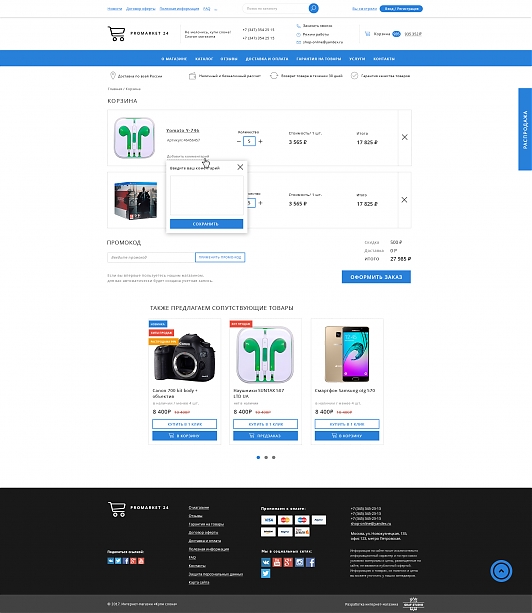Share via small YouTube icon in footer

point(141,561)
